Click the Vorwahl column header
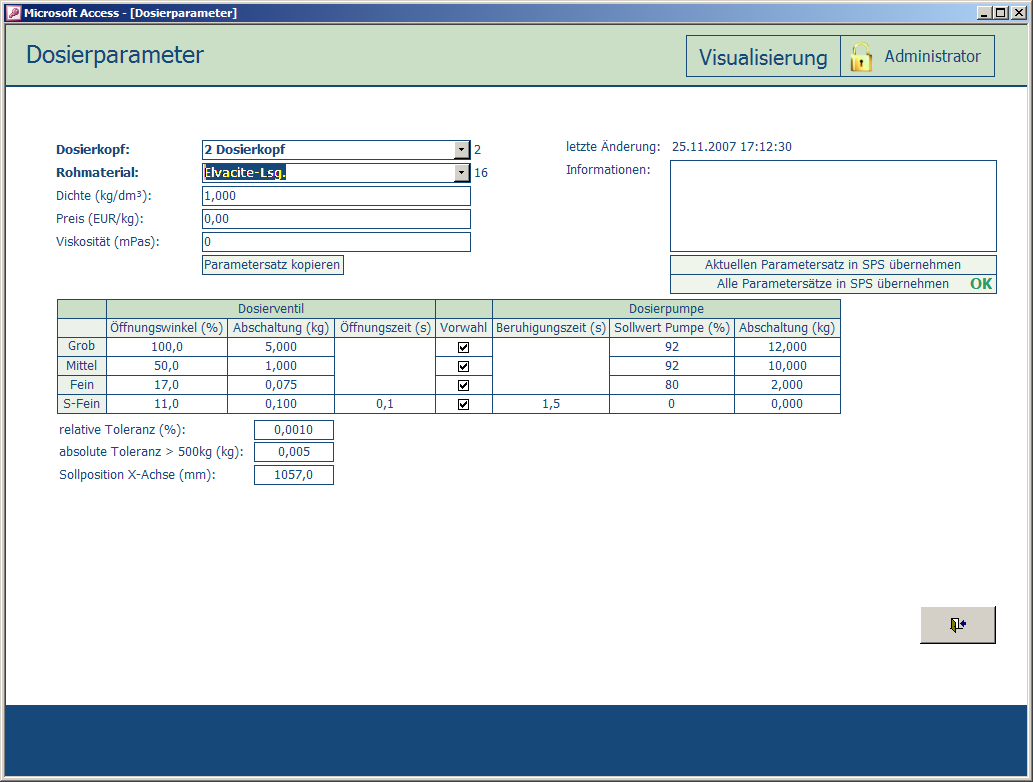Viewport: 1033px width, 782px height. pos(463,328)
